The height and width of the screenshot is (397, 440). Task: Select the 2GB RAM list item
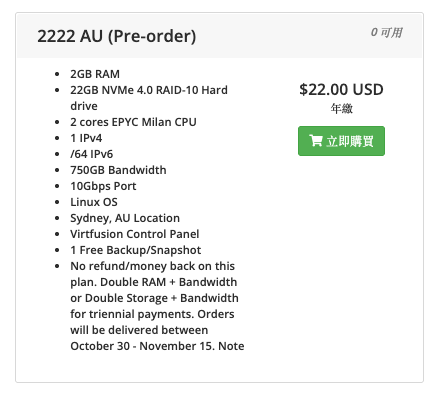[95, 74]
